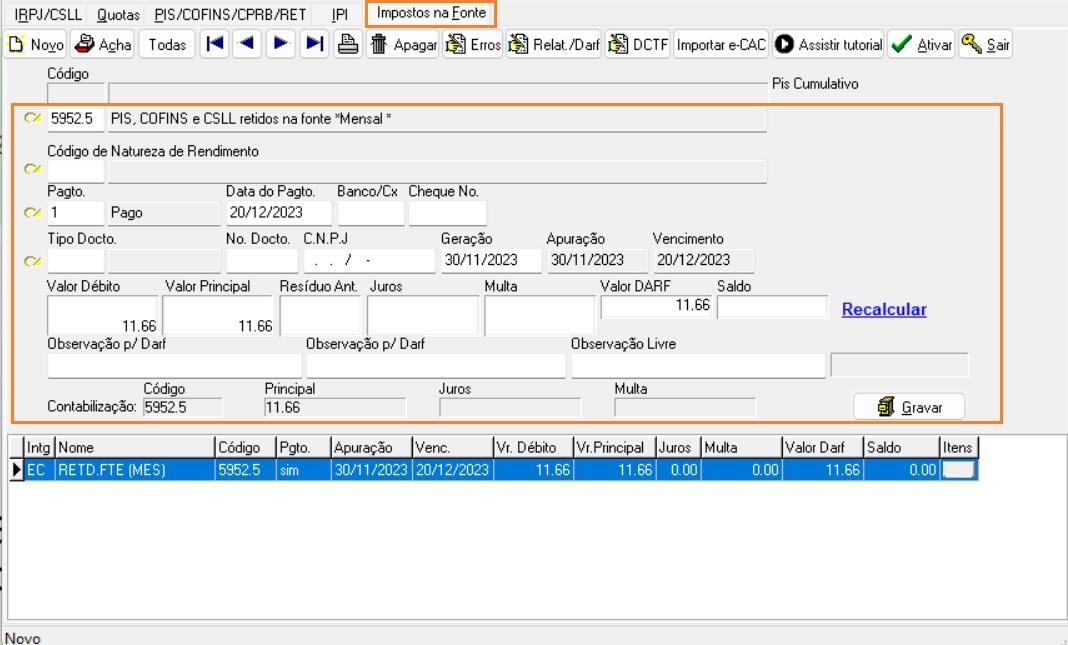Click the code field showing 5952.5
Viewport: 1068px width, 645px height.
pos(76,119)
